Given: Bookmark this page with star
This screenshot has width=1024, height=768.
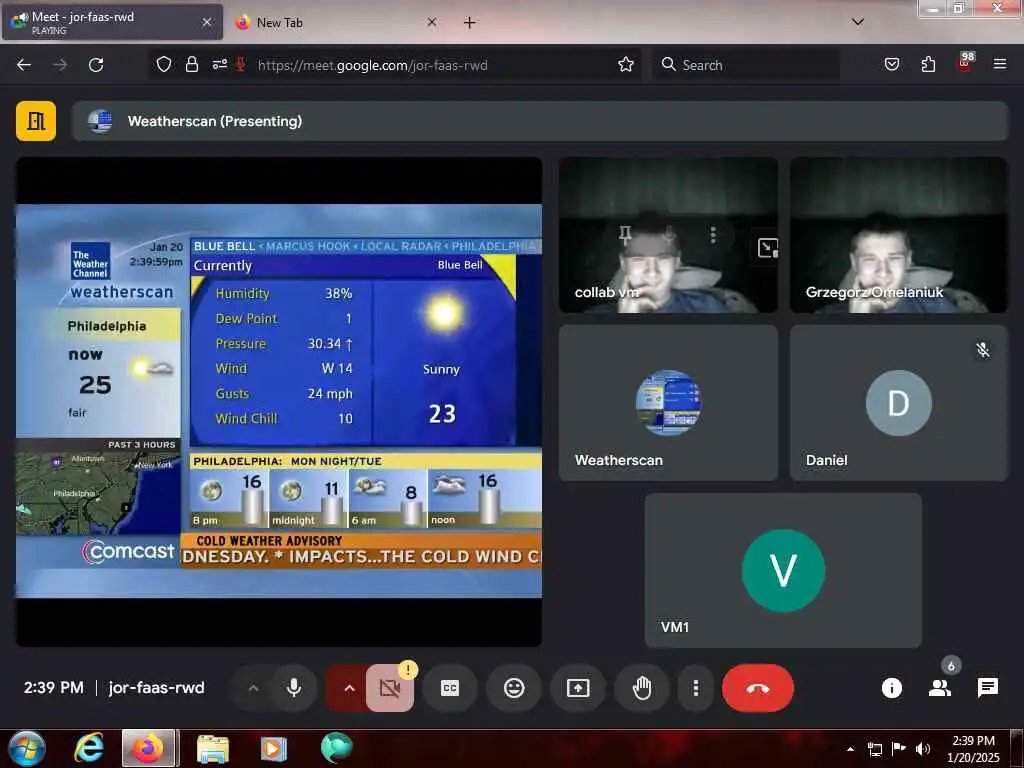Looking at the screenshot, I should [x=626, y=64].
